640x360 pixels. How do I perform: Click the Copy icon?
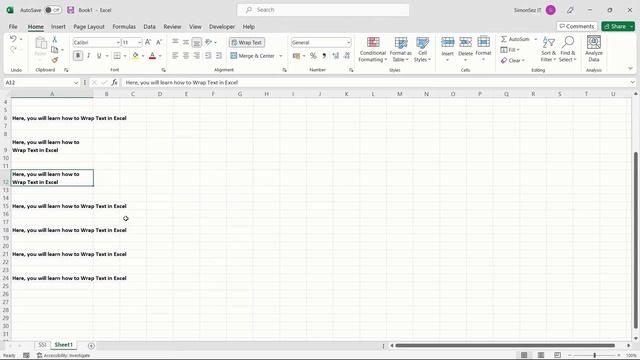click(x=54, y=50)
